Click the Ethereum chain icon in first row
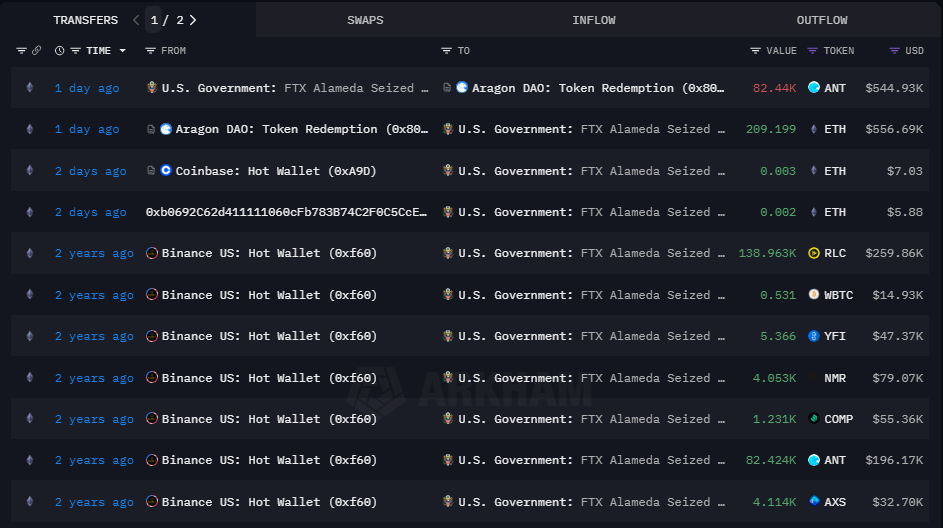The height and width of the screenshot is (528, 943). point(29,88)
